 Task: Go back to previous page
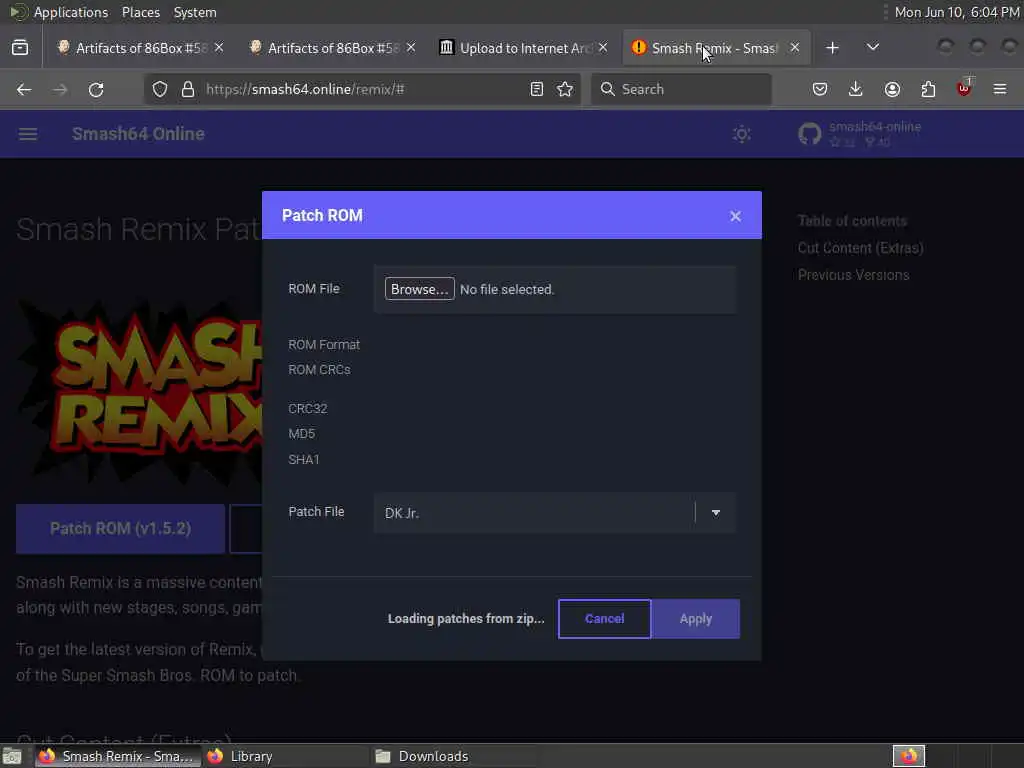24,89
